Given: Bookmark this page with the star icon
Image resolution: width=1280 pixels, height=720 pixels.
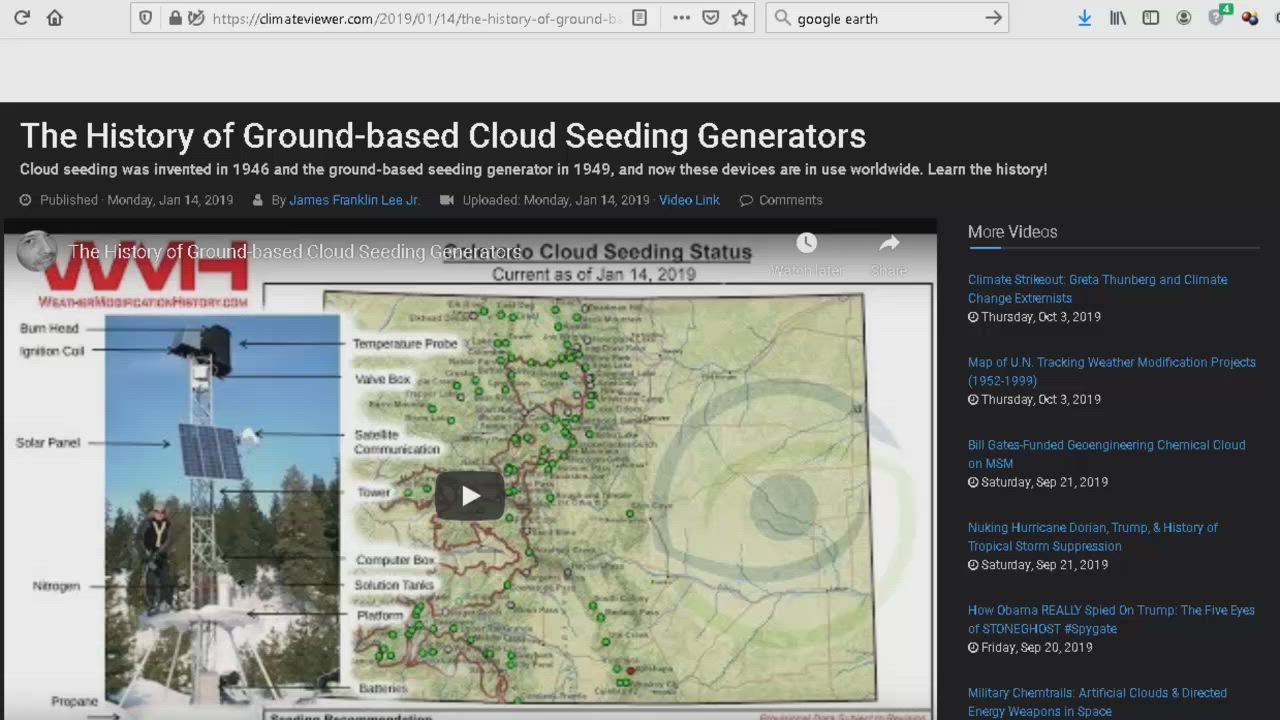Looking at the screenshot, I should pos(740,18).
